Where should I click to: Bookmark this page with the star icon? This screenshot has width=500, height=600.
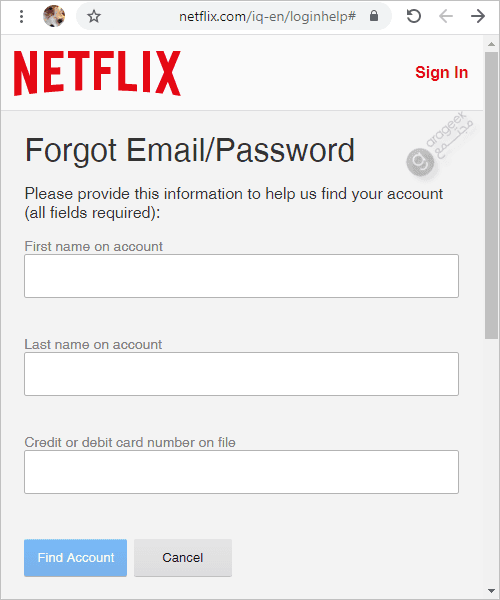pyautogui.click(x=94, y=16)
